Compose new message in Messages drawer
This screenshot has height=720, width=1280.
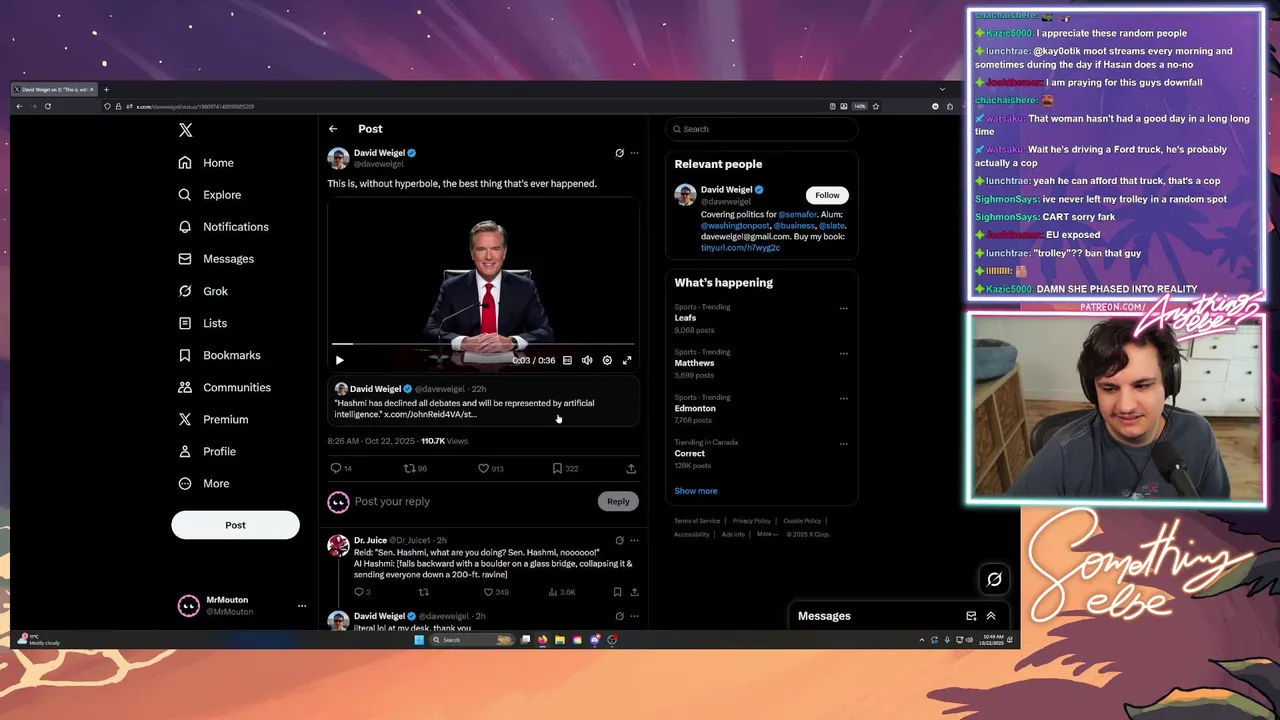pyautogui.click(x=970, y=616)
